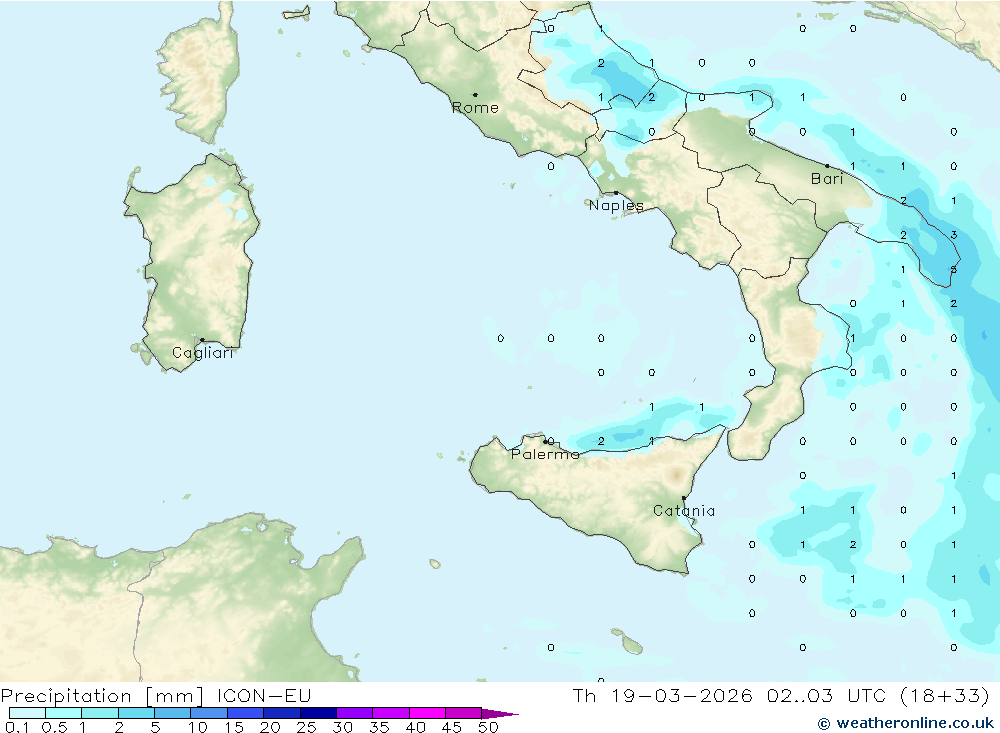Pick the 40–45 mm legend swatch
This screenshot has width=1000, height=733.
tap(427, 713)
